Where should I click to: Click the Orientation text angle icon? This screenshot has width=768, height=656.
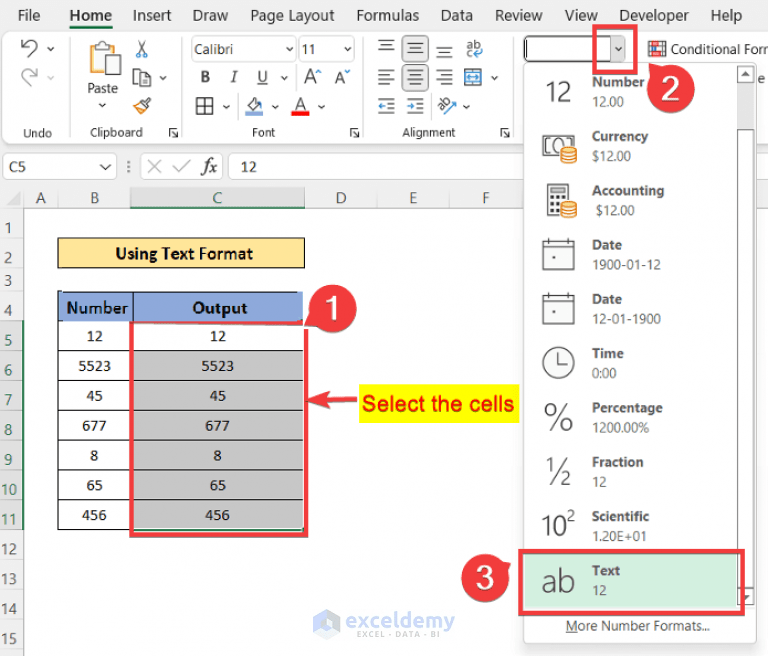pos(447,106)
